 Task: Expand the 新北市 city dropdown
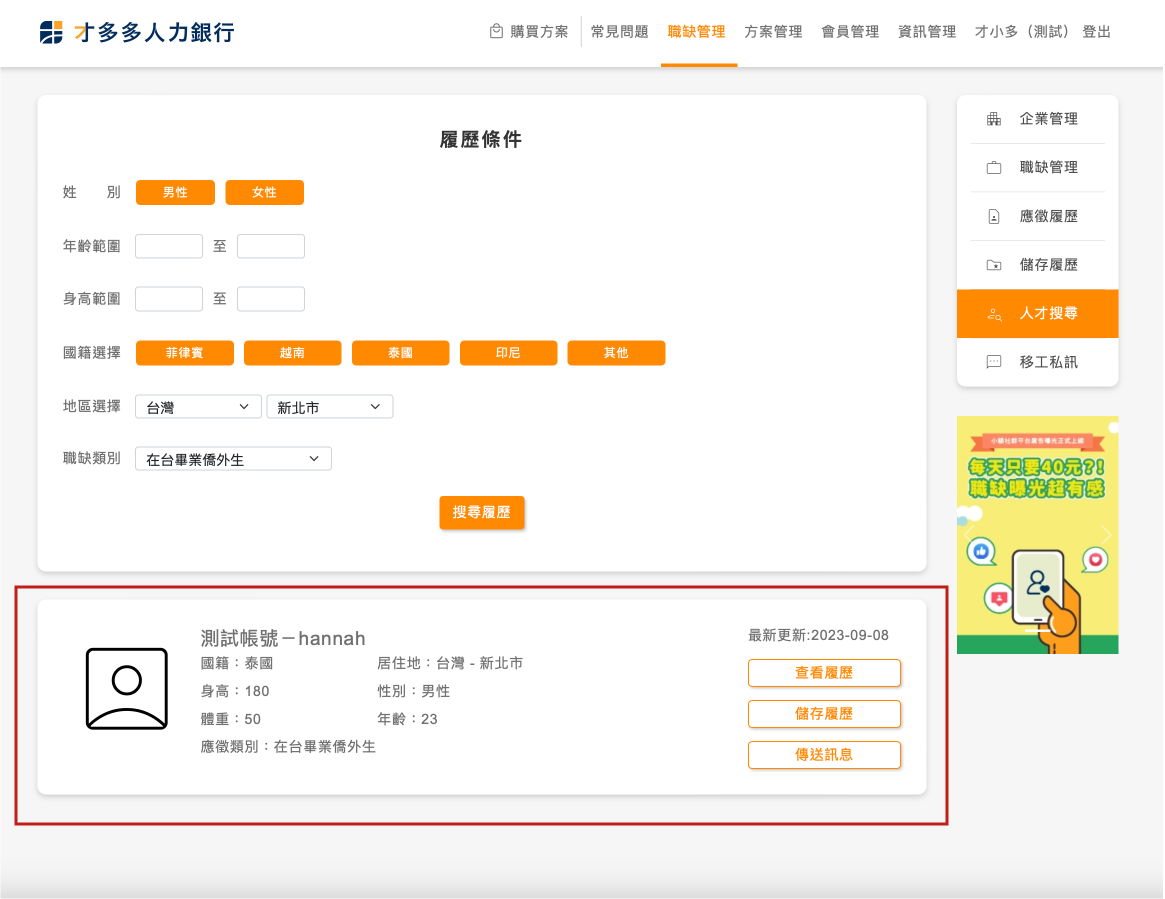[329, 407]
